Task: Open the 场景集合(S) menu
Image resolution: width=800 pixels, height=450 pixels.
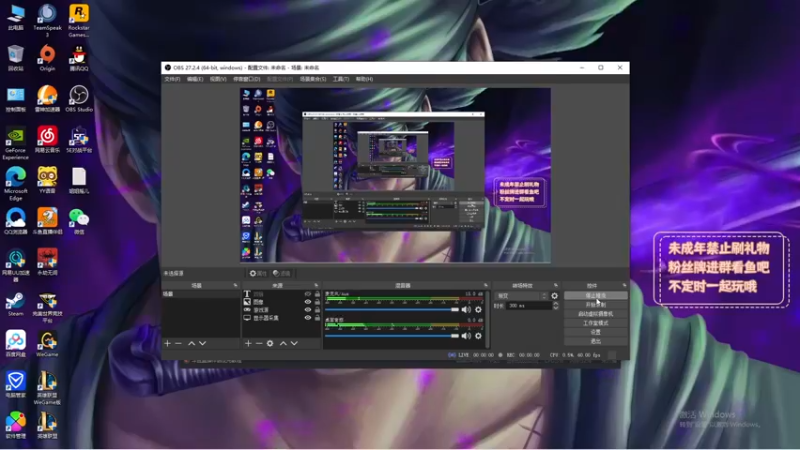Action: [313, 79]
